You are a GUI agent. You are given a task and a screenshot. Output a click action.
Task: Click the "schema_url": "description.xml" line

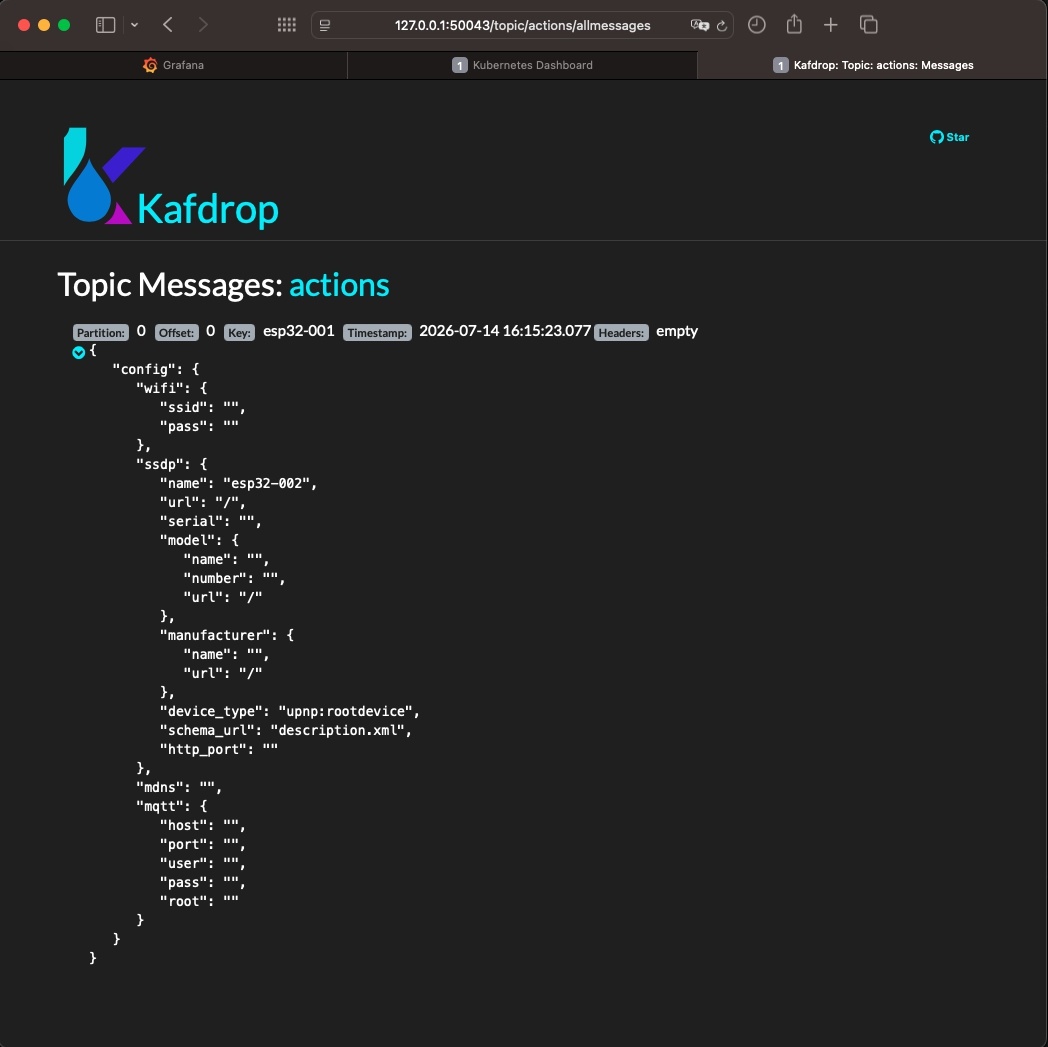(x=286, y=730)
